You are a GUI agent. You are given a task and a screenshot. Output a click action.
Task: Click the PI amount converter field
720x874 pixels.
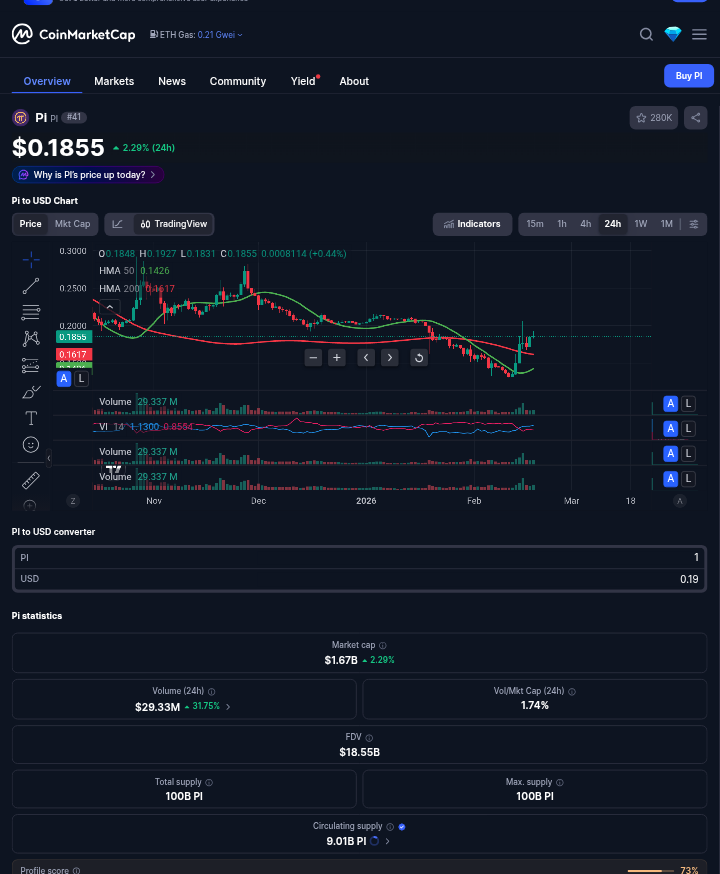click(x=359, y=558)
